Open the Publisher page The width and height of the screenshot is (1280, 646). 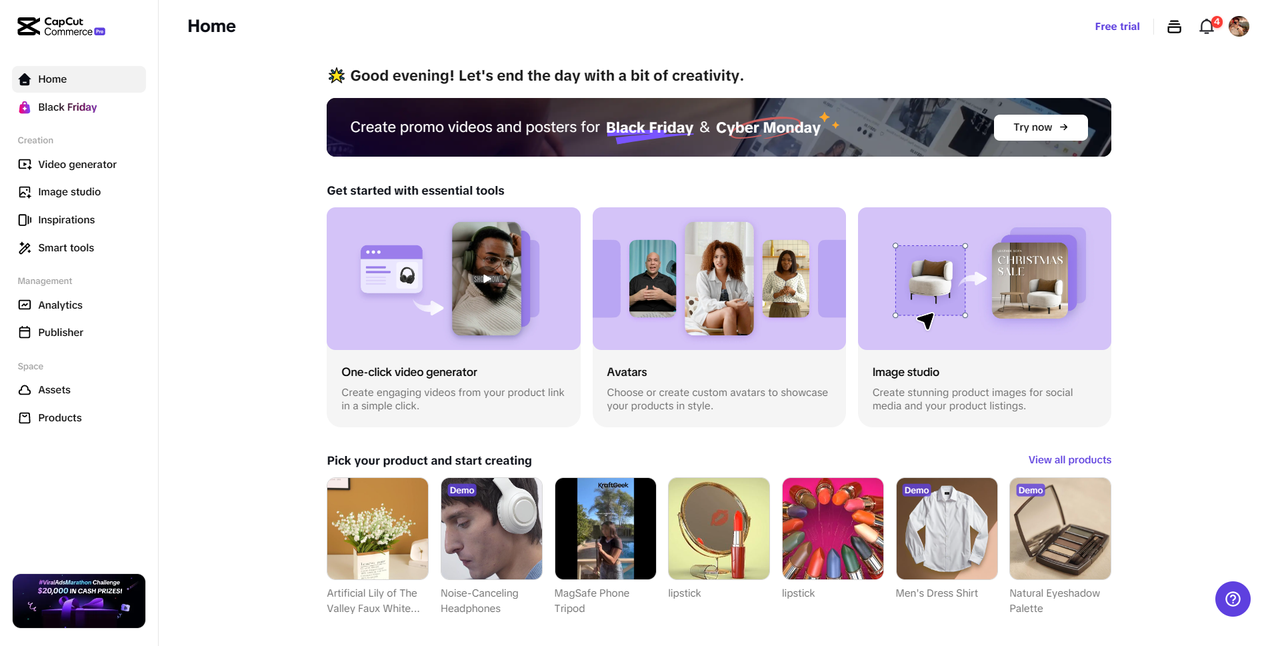point(60,333)
